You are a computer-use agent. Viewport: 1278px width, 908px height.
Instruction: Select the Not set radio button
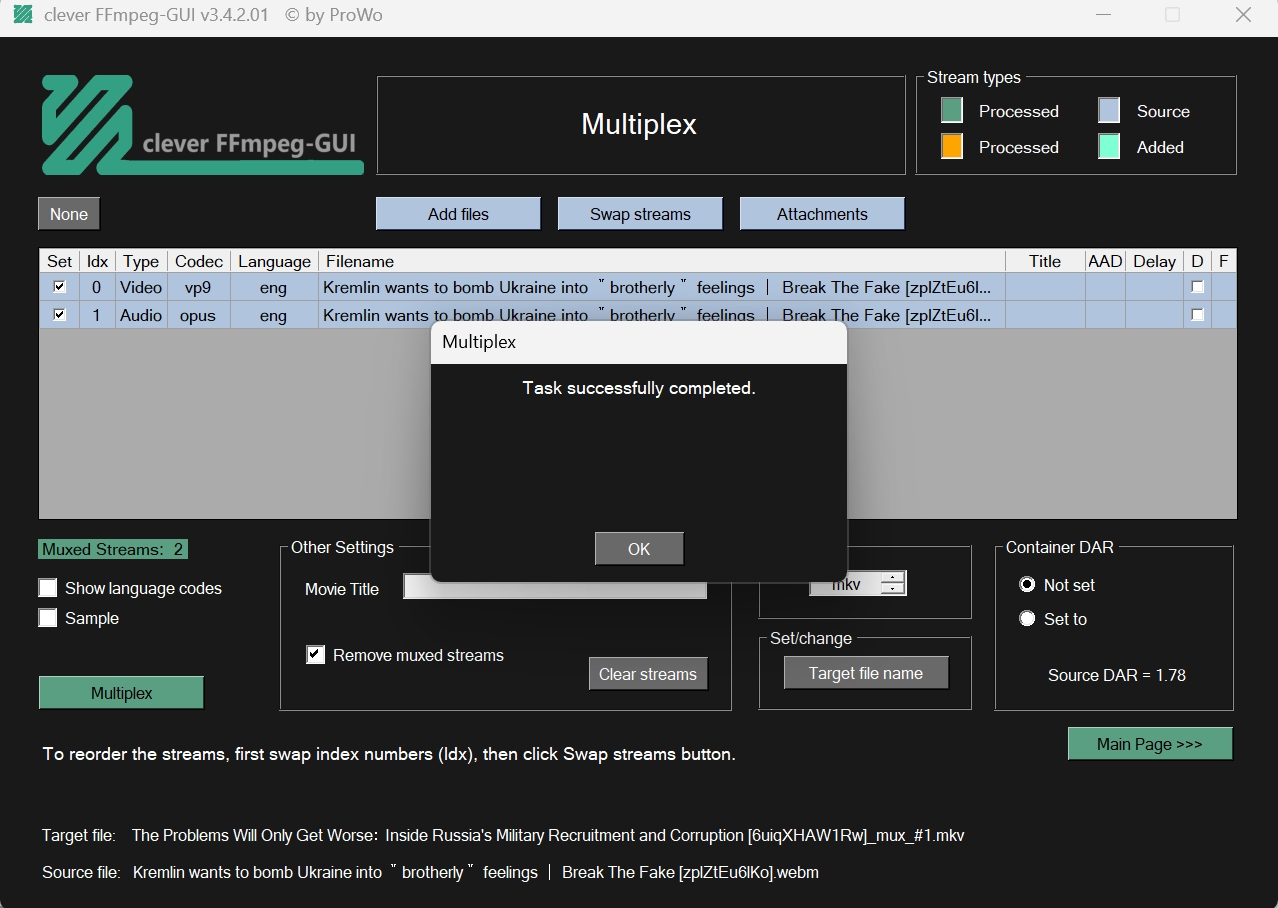(1027, 585)
